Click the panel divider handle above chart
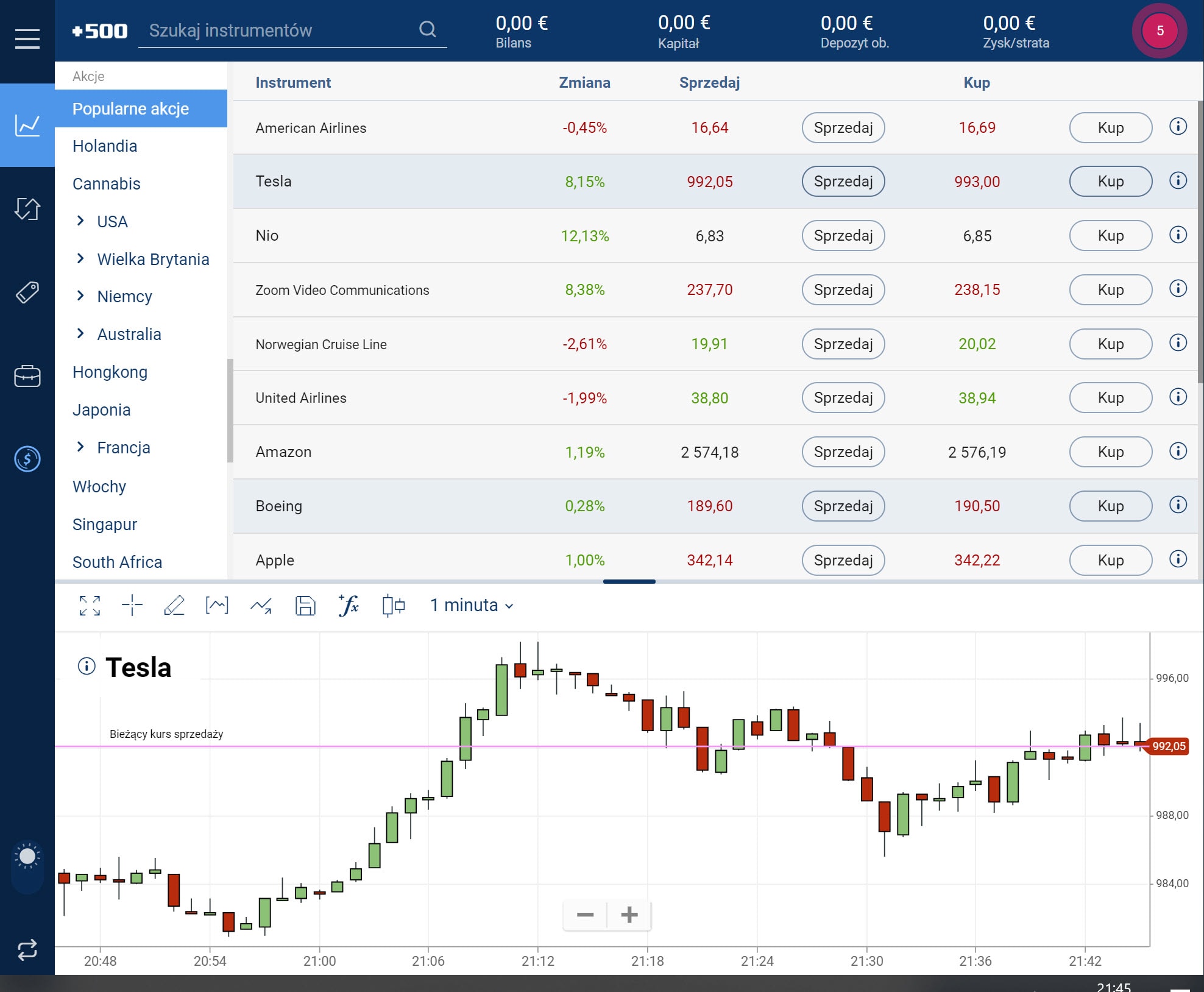1204x992 pixels. point(629,582)
